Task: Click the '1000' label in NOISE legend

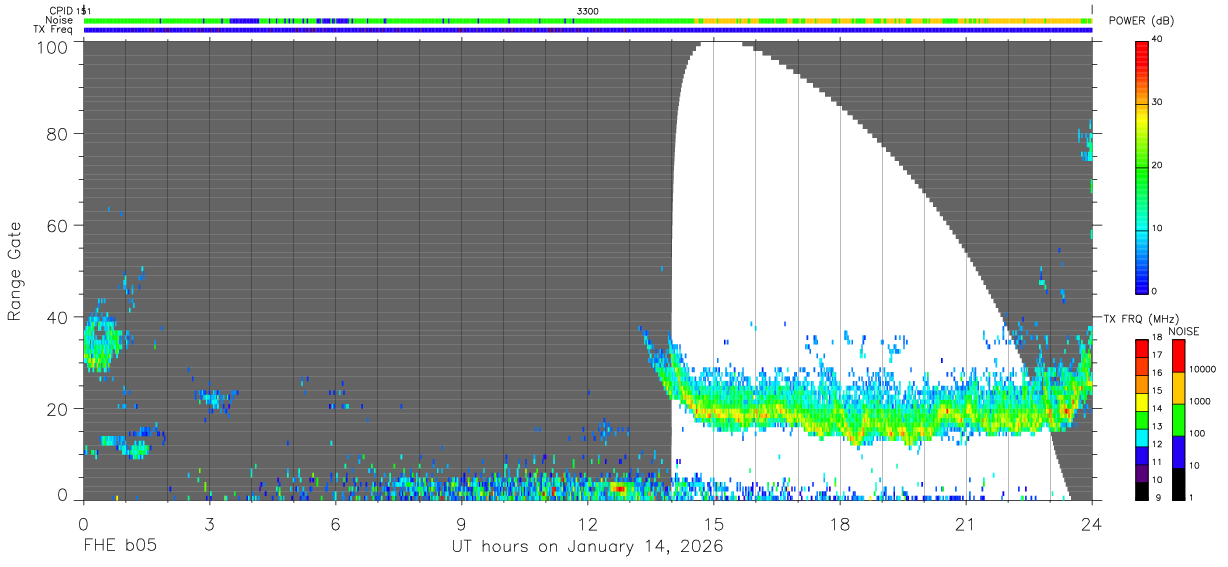Action: [1200, 403]
